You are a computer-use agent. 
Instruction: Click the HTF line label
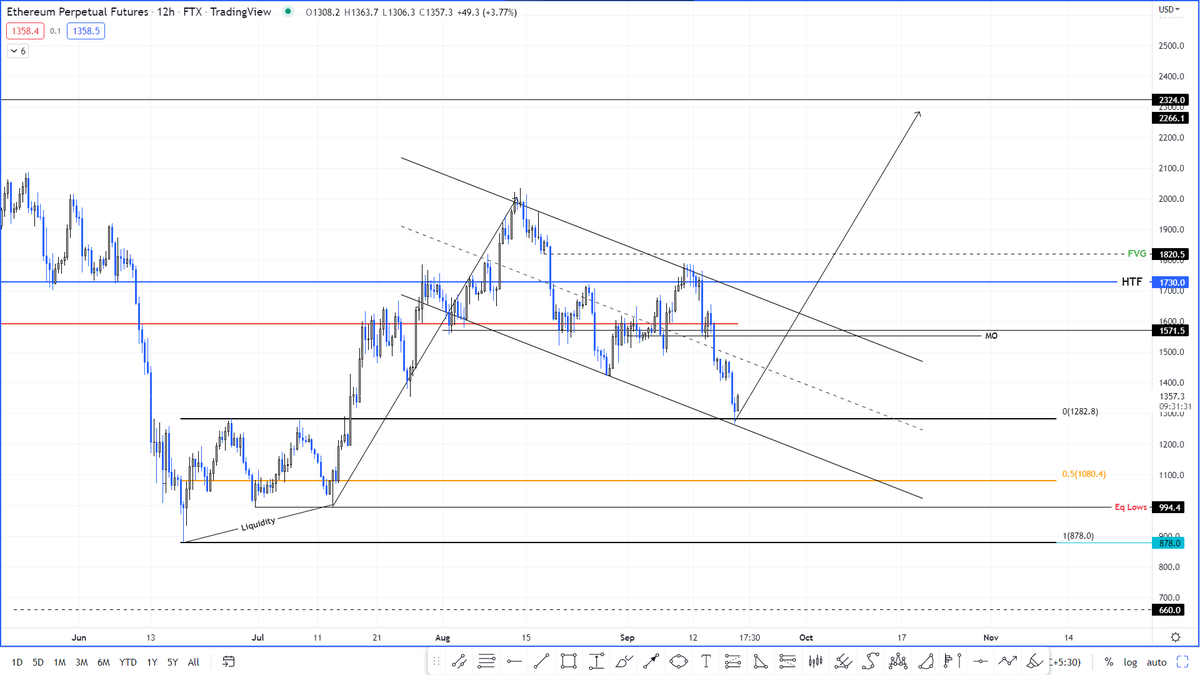[1131, 282]
